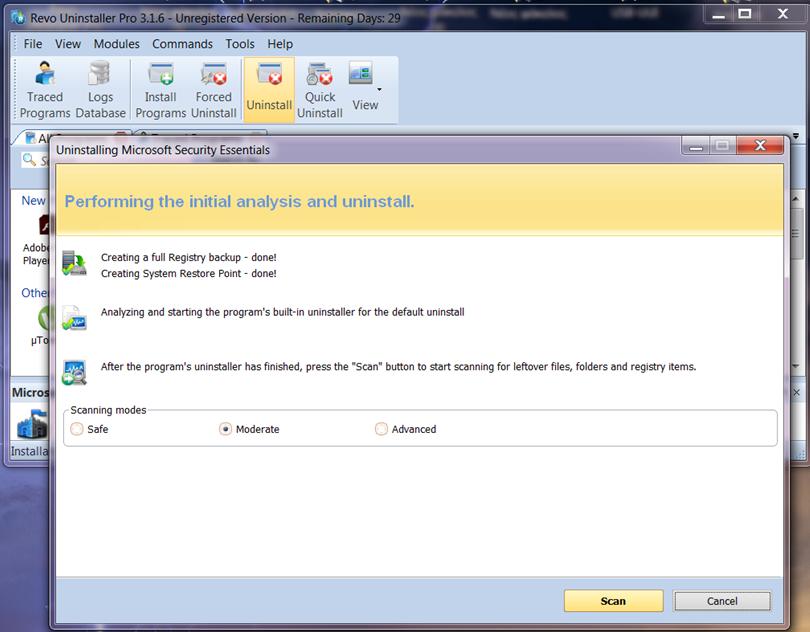Minimize the Revo Uninstaller Pro main window

[x=718, y=14]
